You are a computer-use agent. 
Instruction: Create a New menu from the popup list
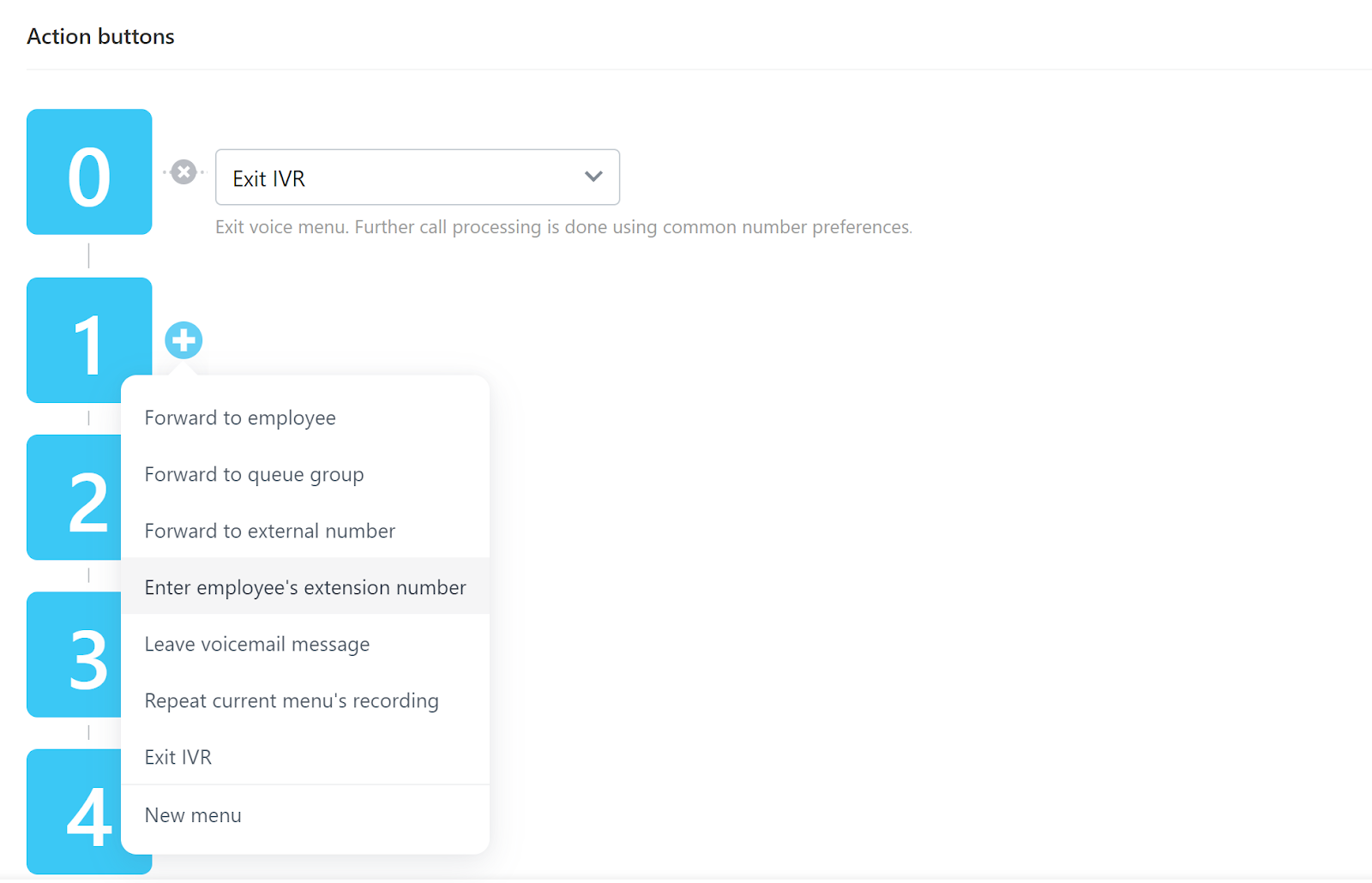pos(193,815)
